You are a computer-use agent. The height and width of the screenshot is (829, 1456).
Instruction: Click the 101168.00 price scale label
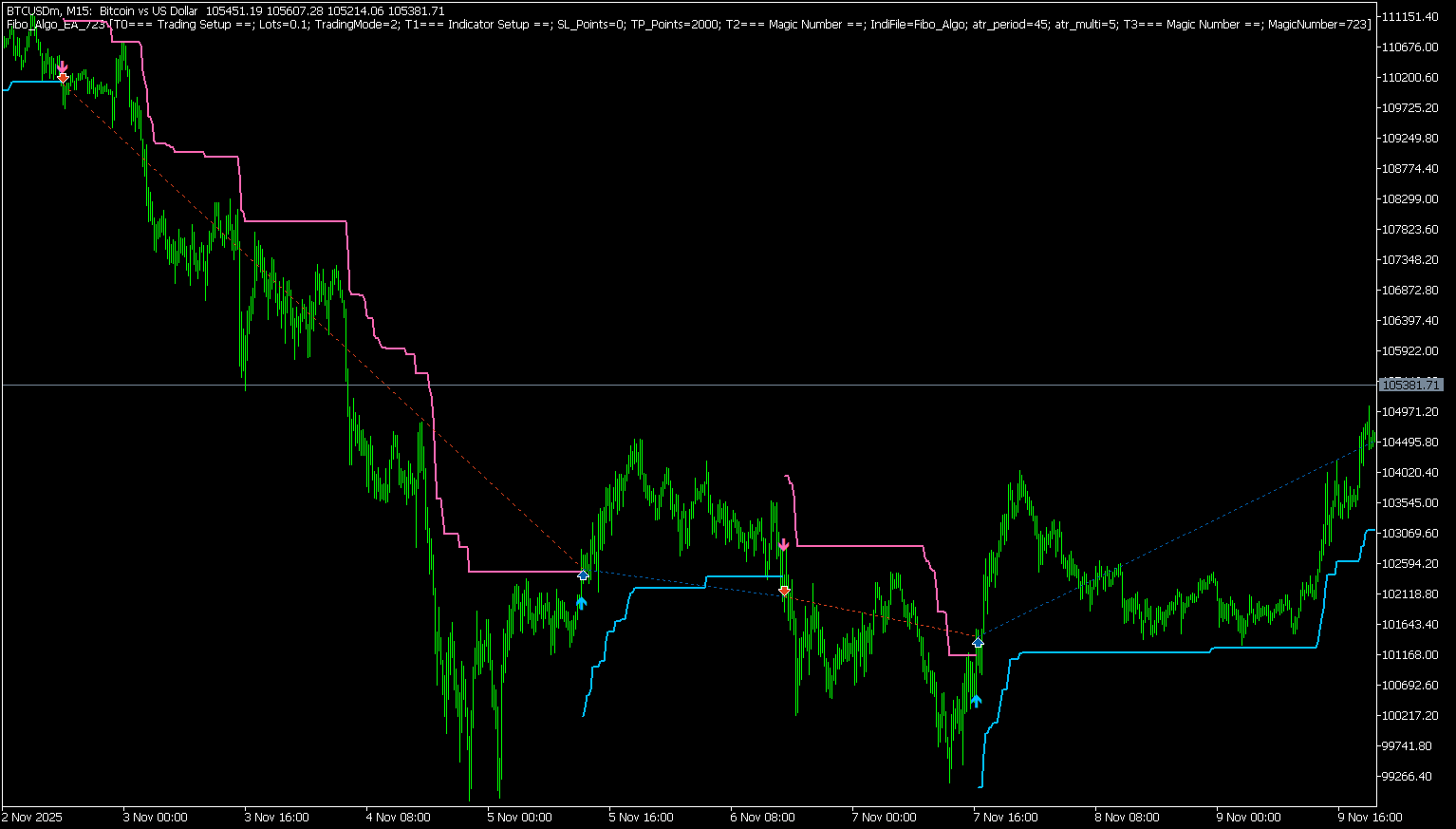point(1410,654)
